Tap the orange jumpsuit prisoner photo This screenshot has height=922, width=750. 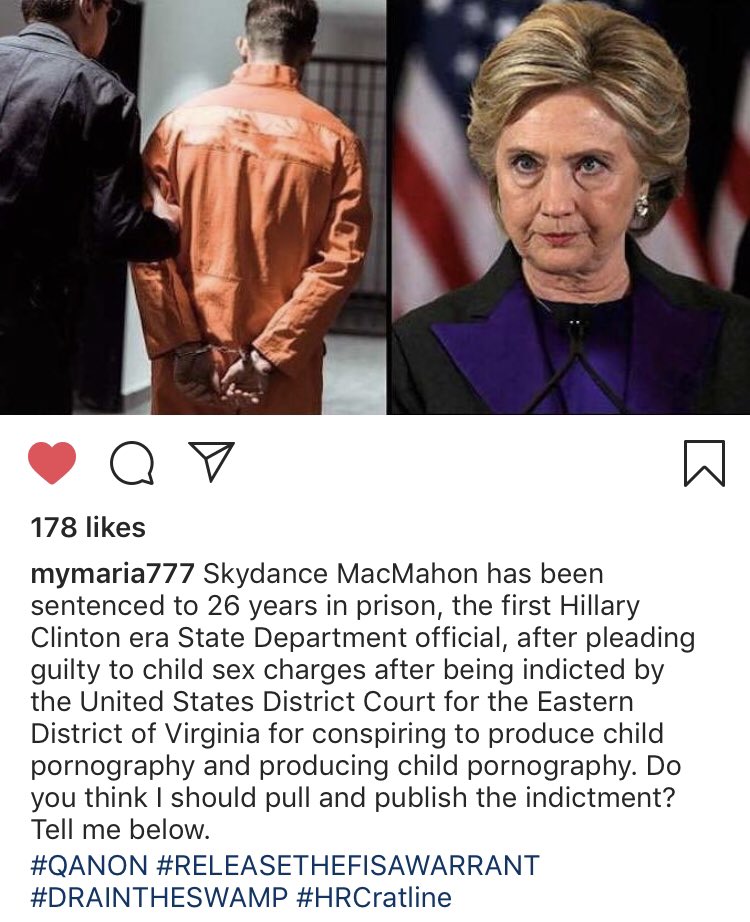point(193,207)
